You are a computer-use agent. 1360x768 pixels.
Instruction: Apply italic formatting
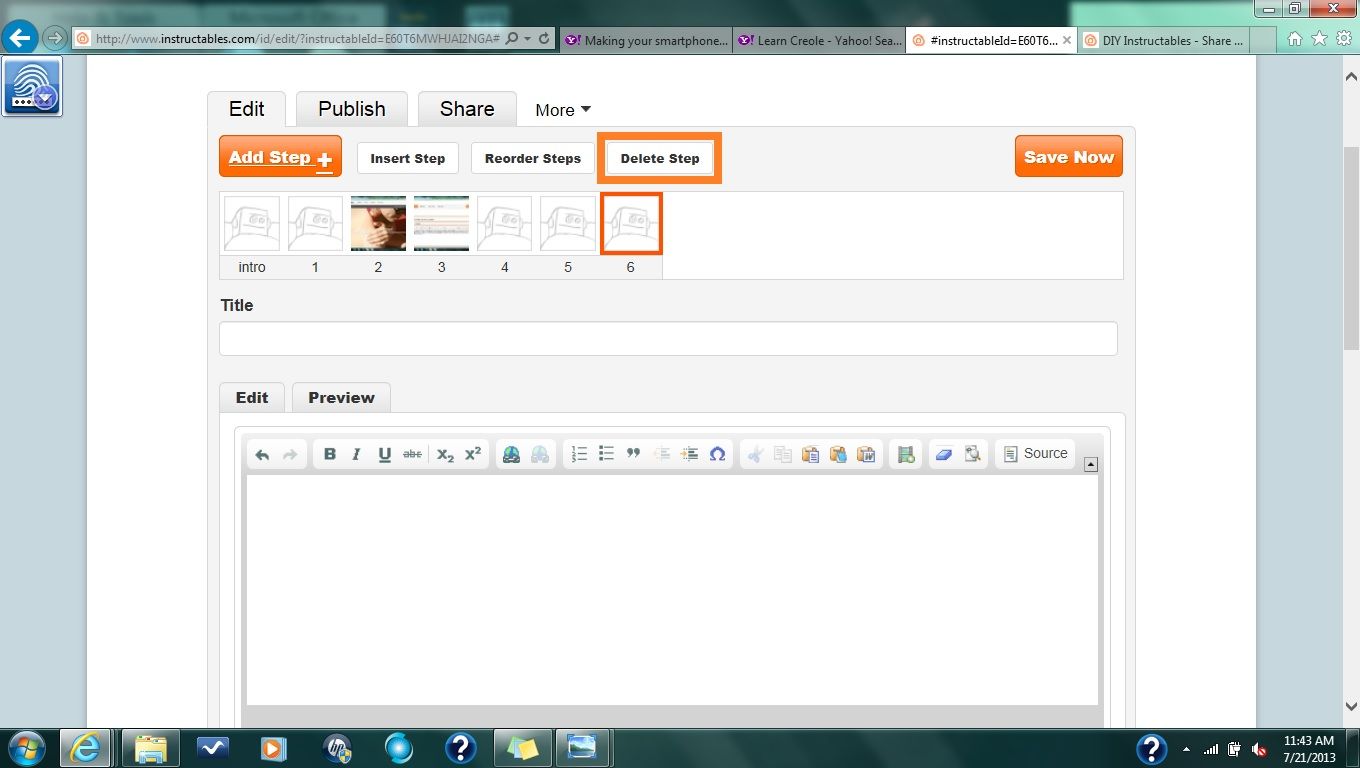click(357, 454)
